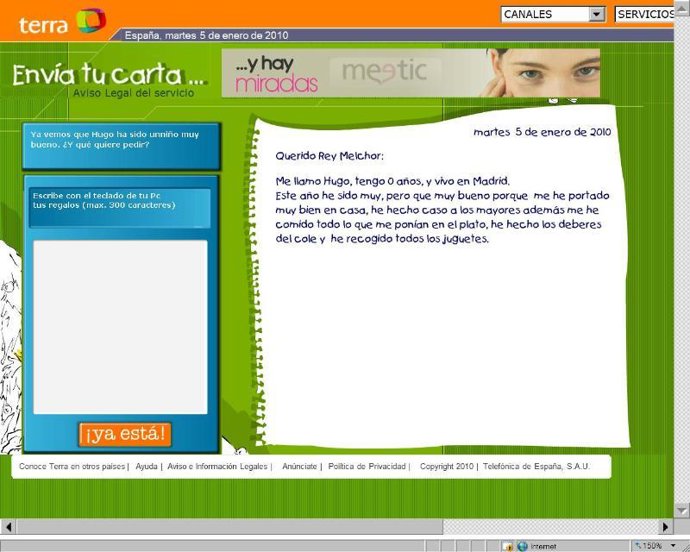
Task: Click the Terra logo icon
Action: [90, 20]
